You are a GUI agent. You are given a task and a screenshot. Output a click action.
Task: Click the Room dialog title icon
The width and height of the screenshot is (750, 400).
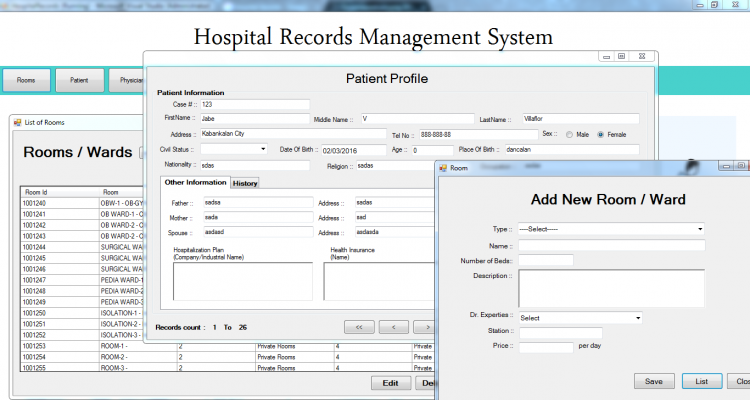pos(443,168)
